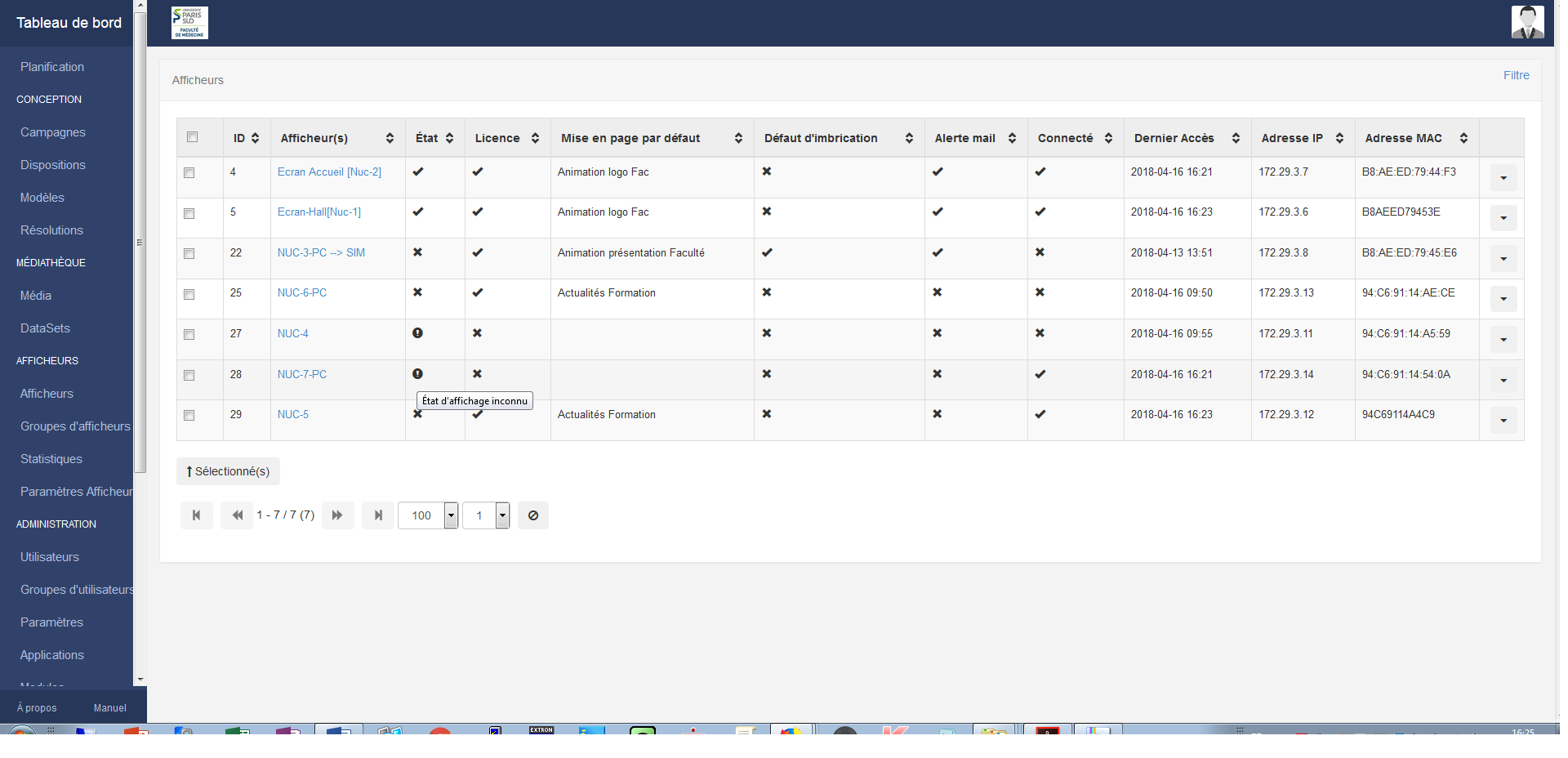Screen dimensions: 1568x758
Task: Click IP address 172.29.3.13
Action: [x=1286, y=292]
